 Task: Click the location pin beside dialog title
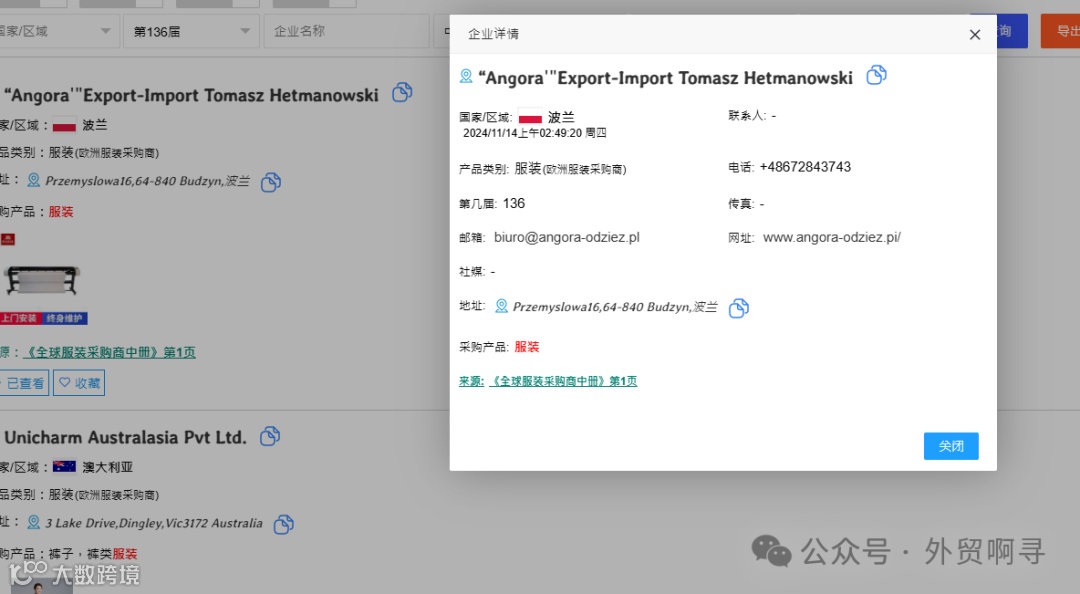(x=466, y=76)
